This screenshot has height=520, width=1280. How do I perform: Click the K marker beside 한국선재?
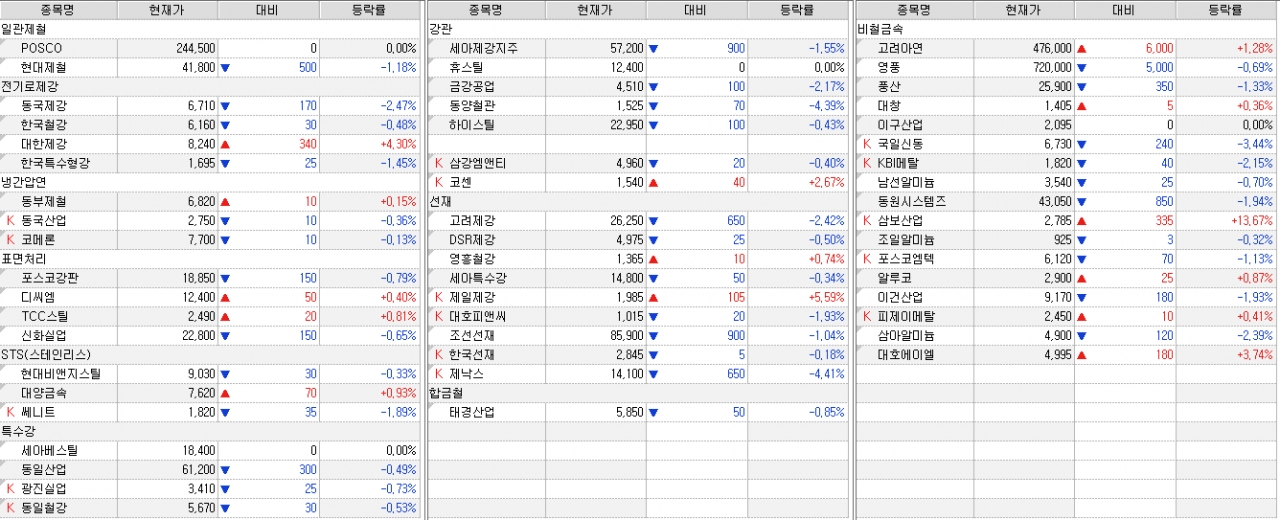click(x=439, y=355)
